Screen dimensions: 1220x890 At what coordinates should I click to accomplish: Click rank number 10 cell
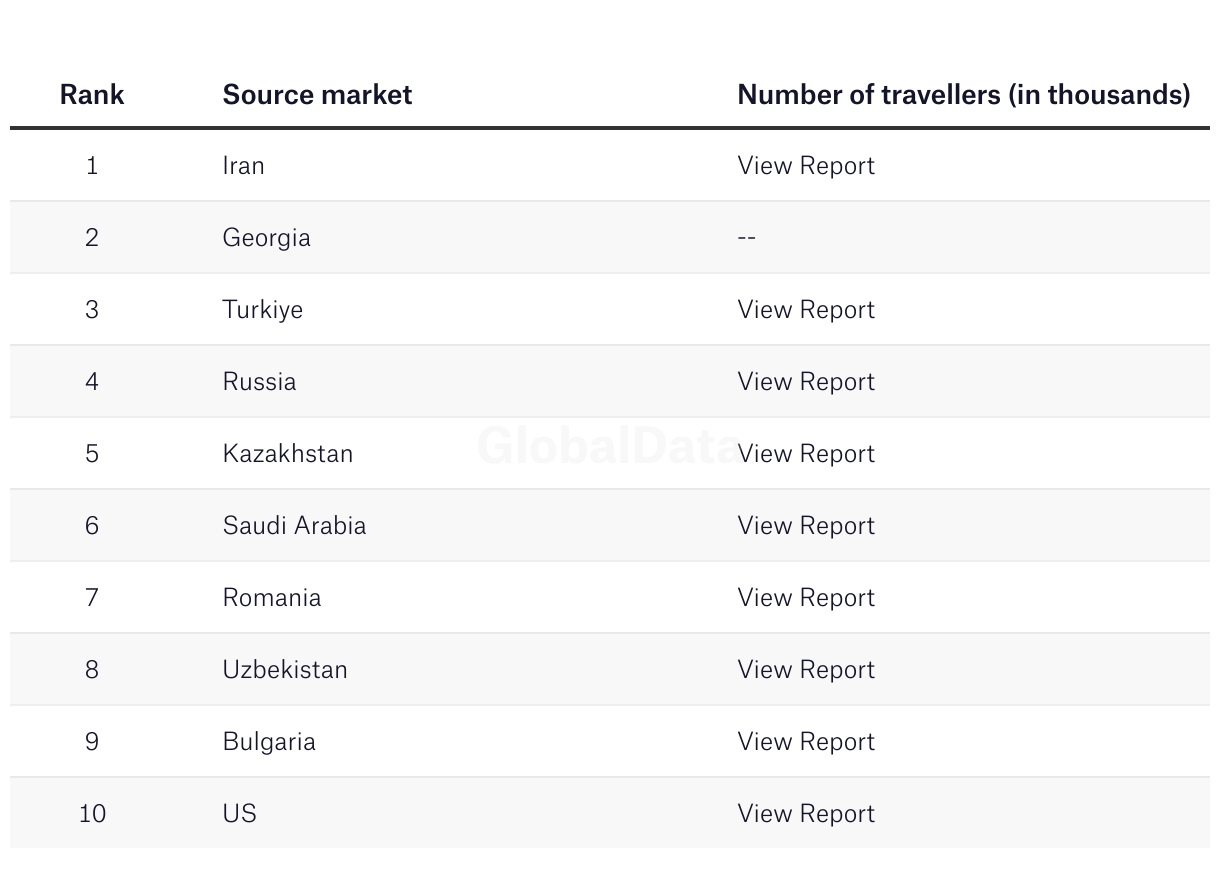92,814
